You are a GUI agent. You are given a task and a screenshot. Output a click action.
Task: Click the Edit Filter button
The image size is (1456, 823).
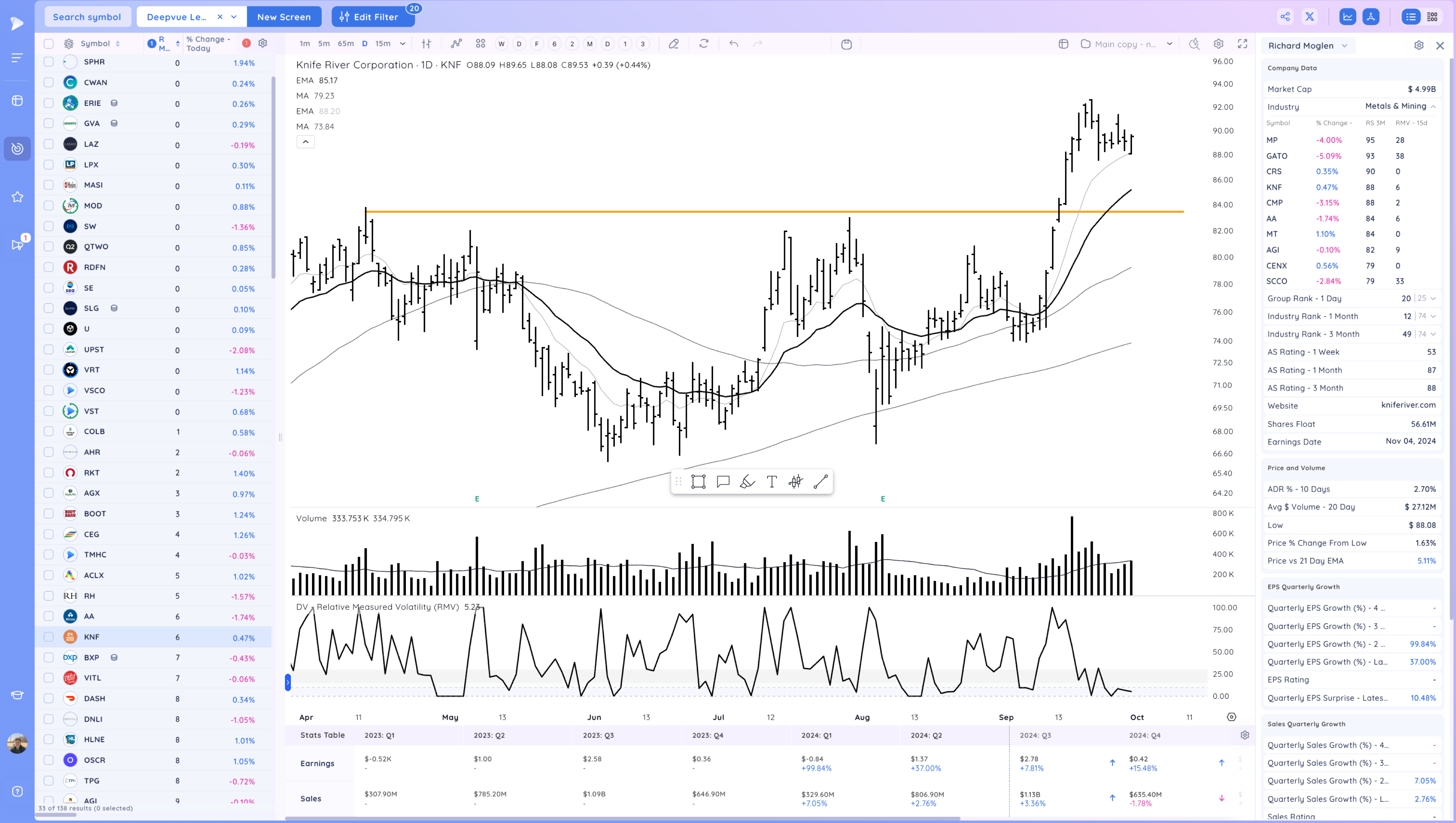point(373,17)
